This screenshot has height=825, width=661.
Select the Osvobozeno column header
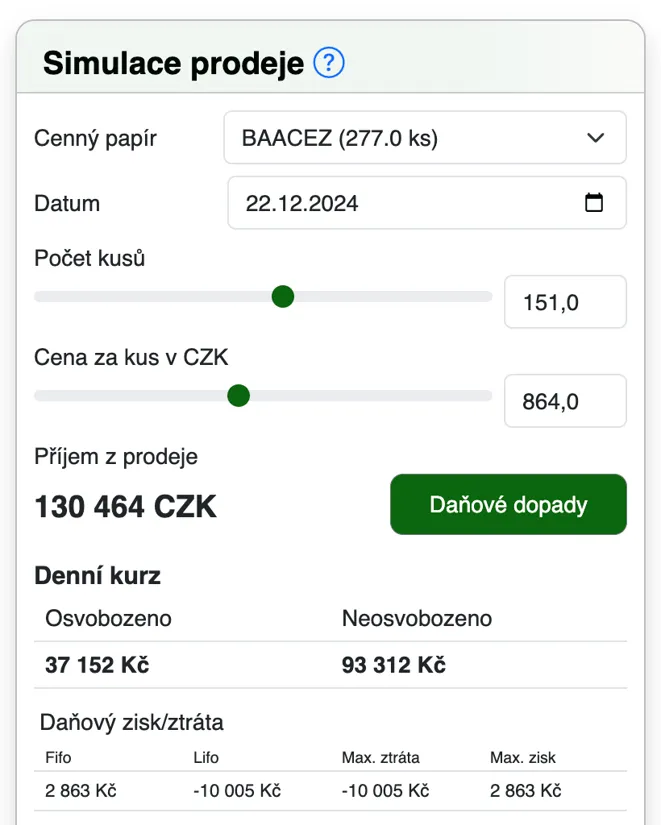108,618
